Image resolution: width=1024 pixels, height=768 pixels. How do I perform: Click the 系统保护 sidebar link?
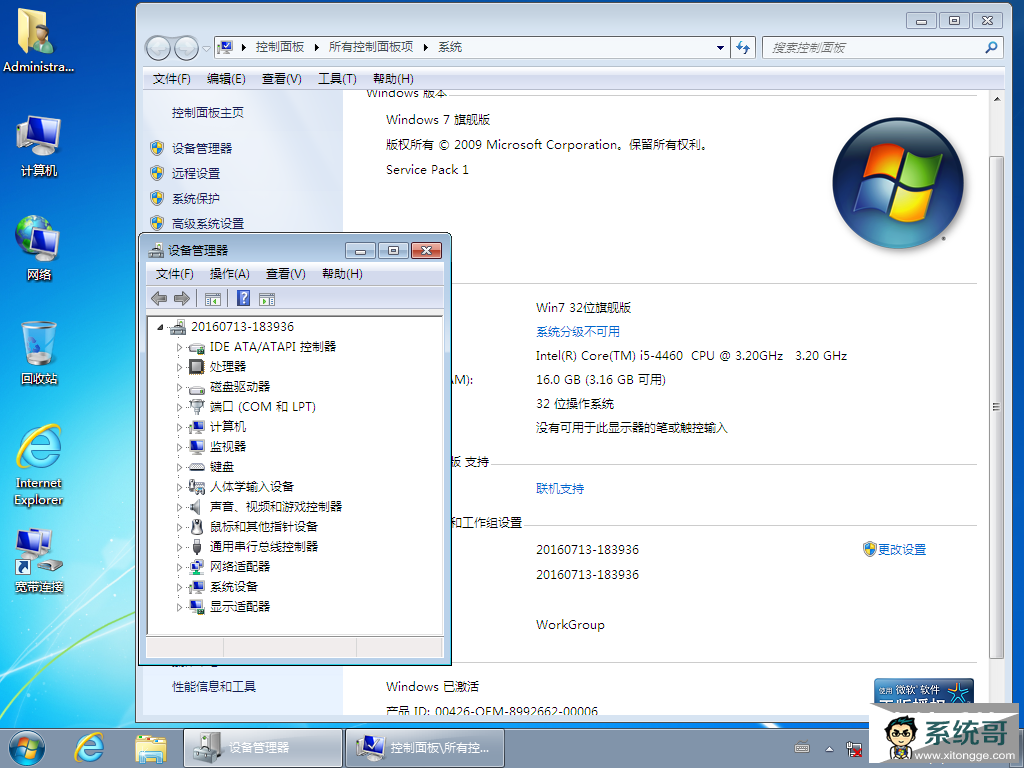coord(196,199)
